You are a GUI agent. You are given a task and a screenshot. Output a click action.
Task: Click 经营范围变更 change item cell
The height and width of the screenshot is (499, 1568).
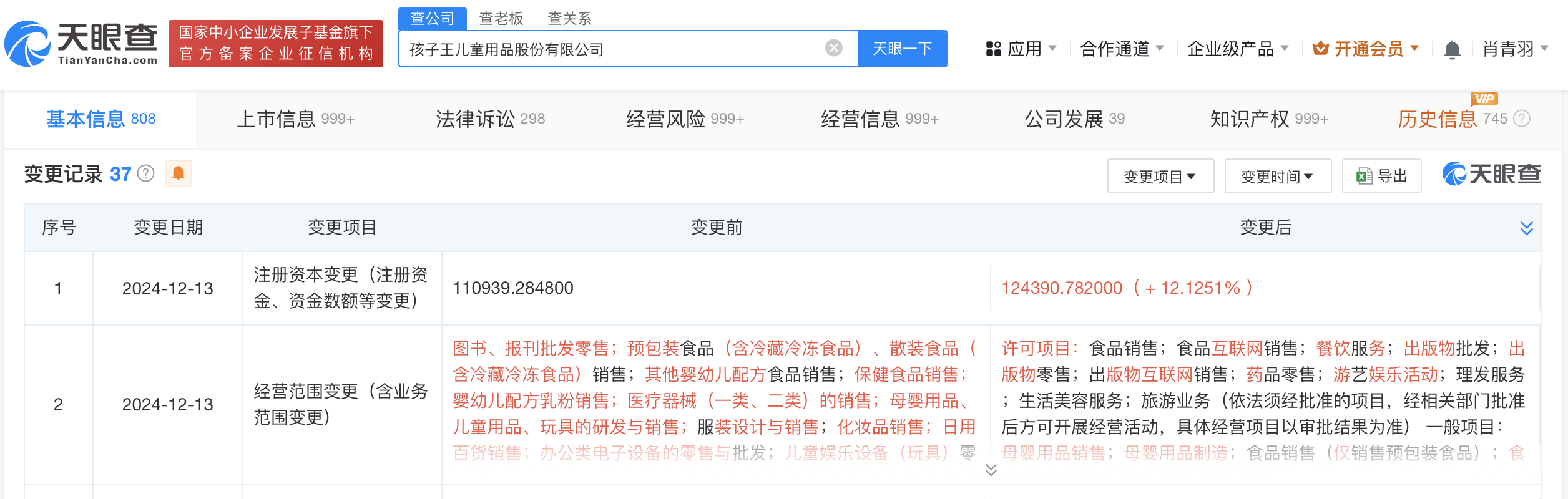(x=341, y=404)
